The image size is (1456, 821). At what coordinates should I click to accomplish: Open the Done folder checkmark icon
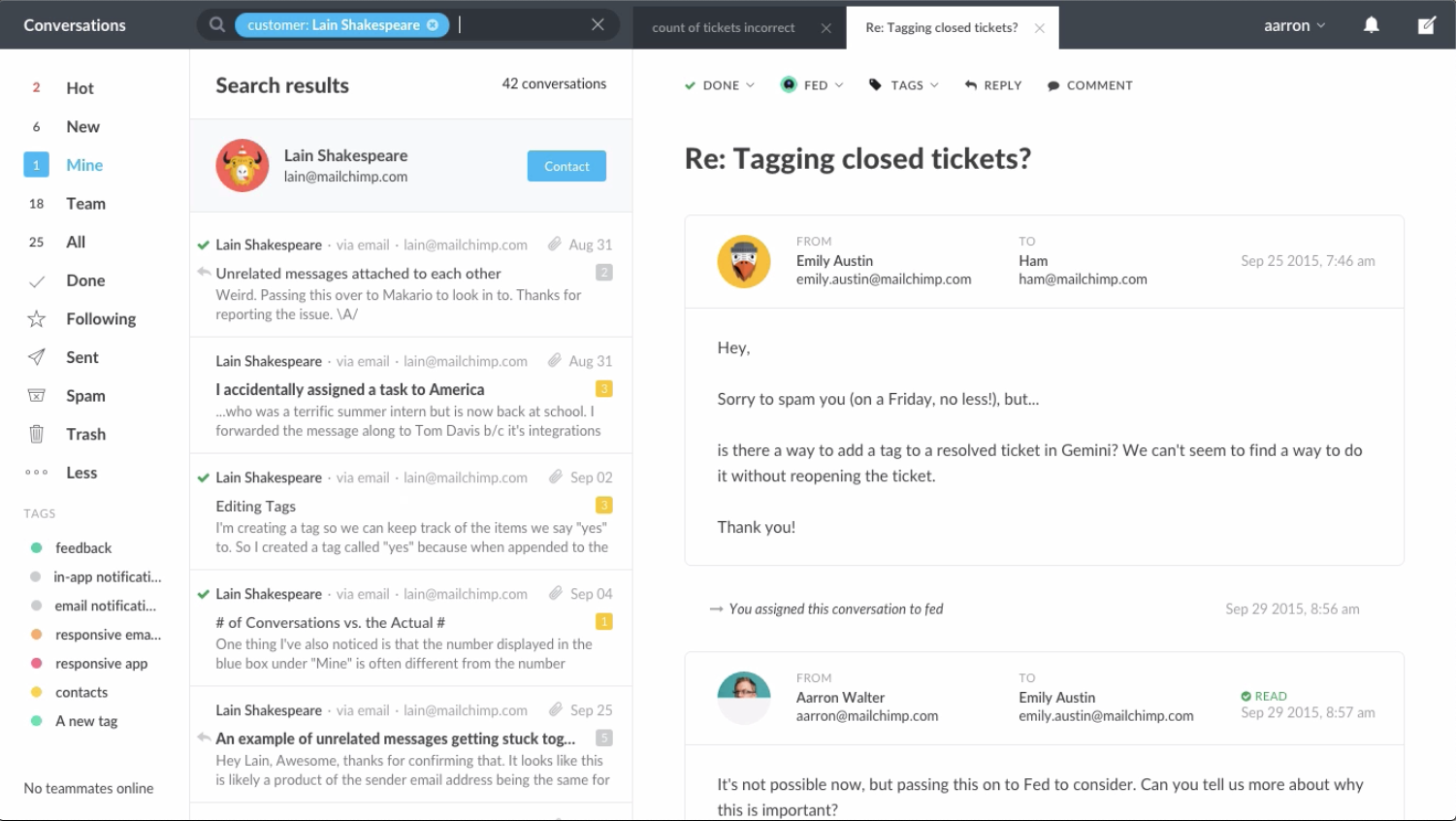[x=37, y=281]
